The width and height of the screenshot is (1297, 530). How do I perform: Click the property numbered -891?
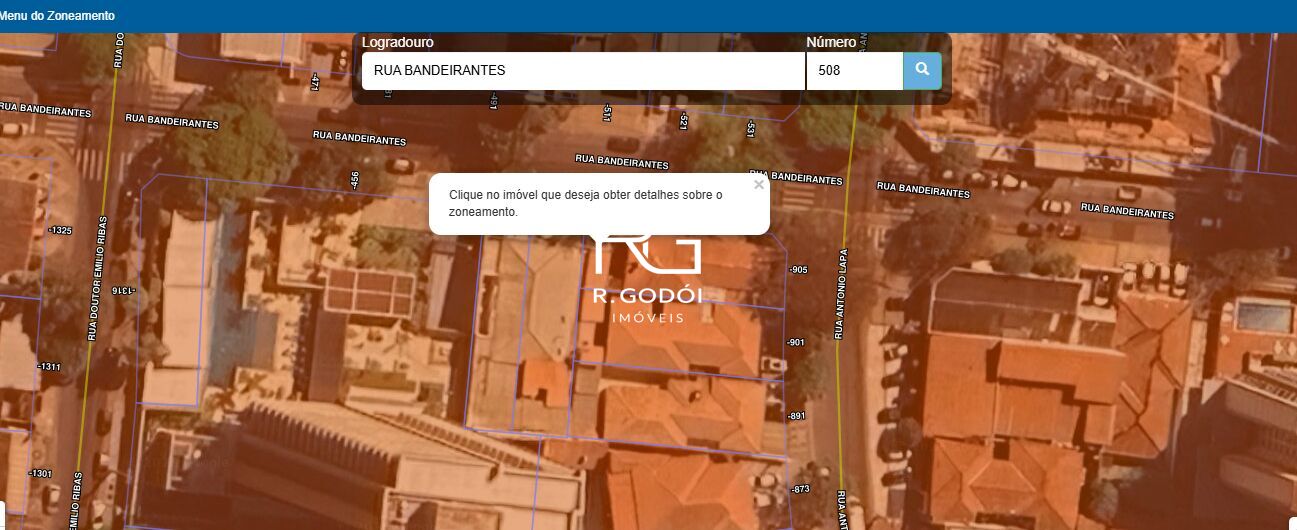[x=796, y=415]
